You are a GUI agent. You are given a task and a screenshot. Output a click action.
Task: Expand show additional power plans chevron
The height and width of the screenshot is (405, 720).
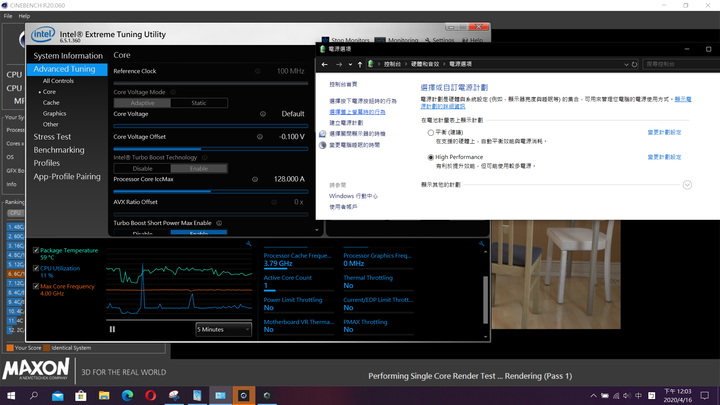687,185
